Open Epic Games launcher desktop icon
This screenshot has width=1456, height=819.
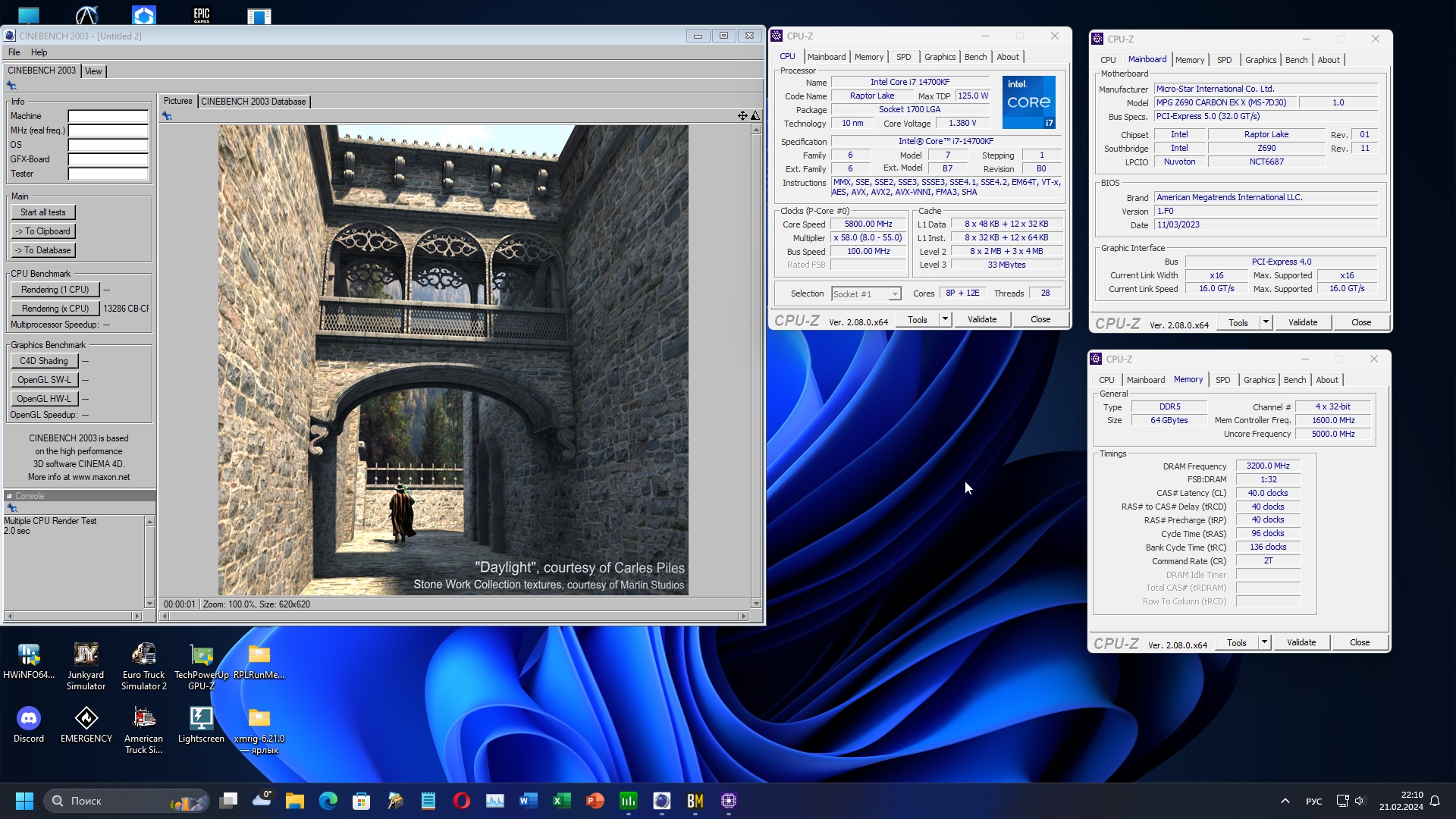click(202, 14)
